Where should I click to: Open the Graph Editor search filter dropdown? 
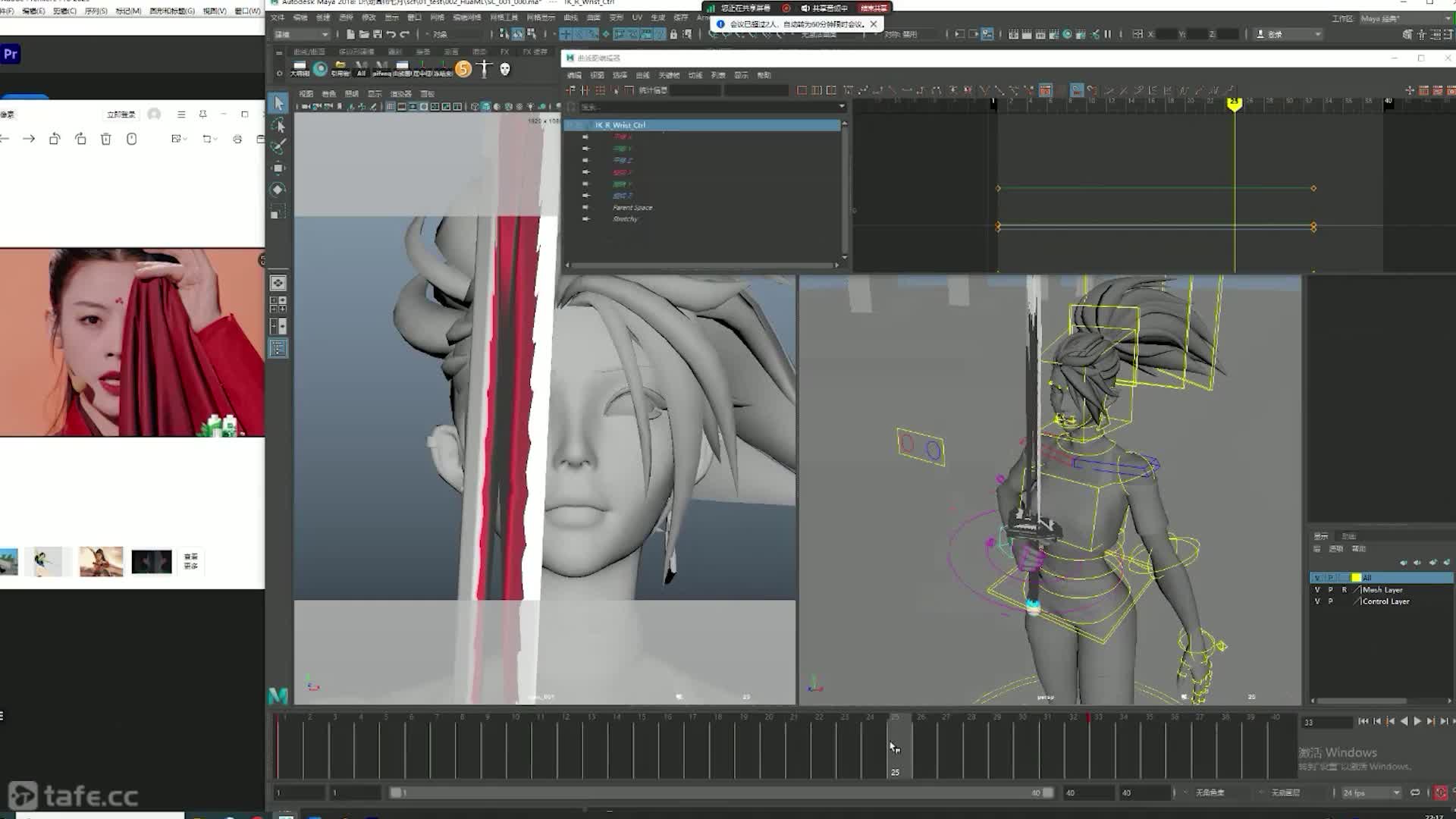[x=842, y=107]
